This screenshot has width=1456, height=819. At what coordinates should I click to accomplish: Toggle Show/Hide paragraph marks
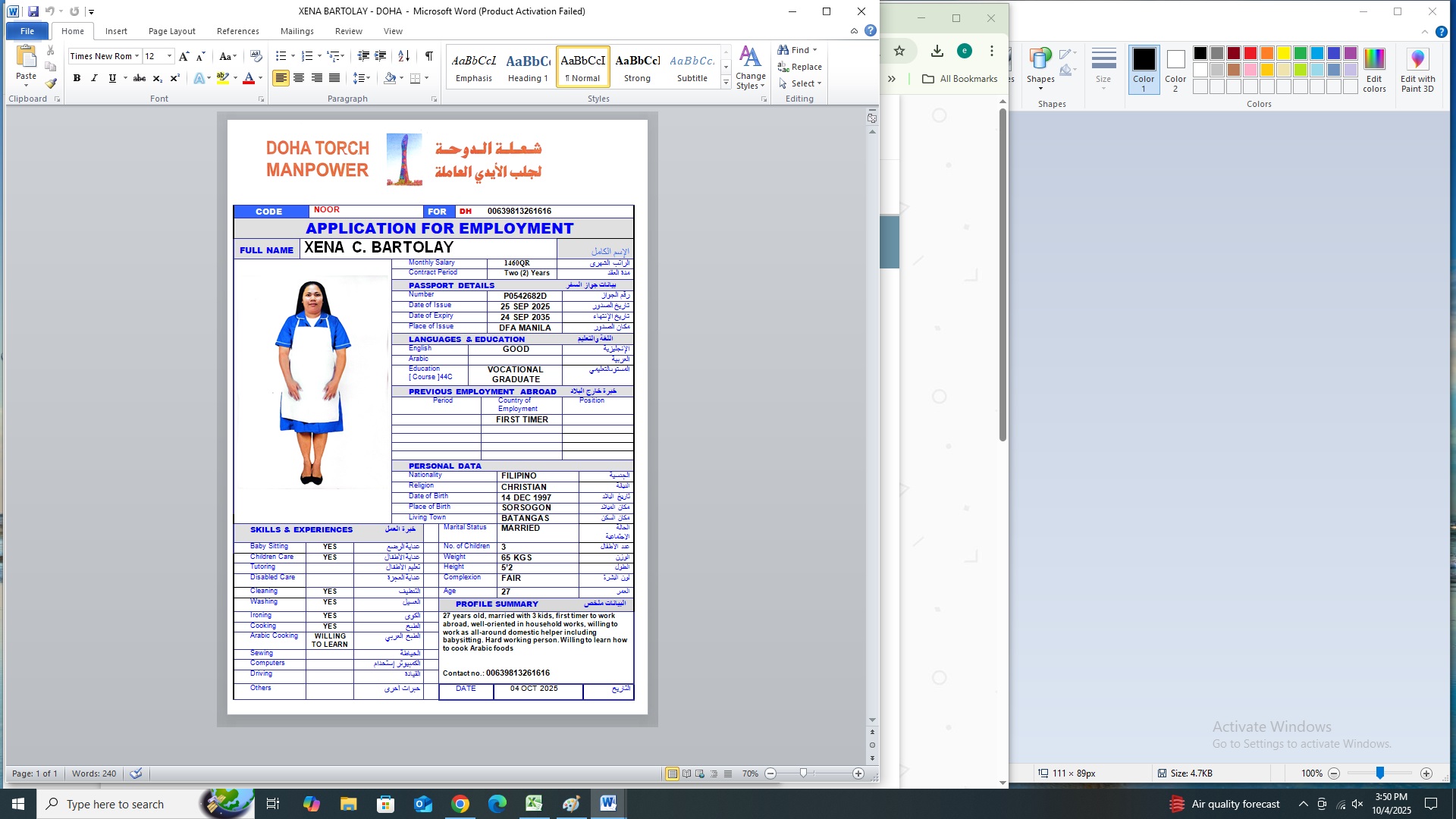pos(429,56)
